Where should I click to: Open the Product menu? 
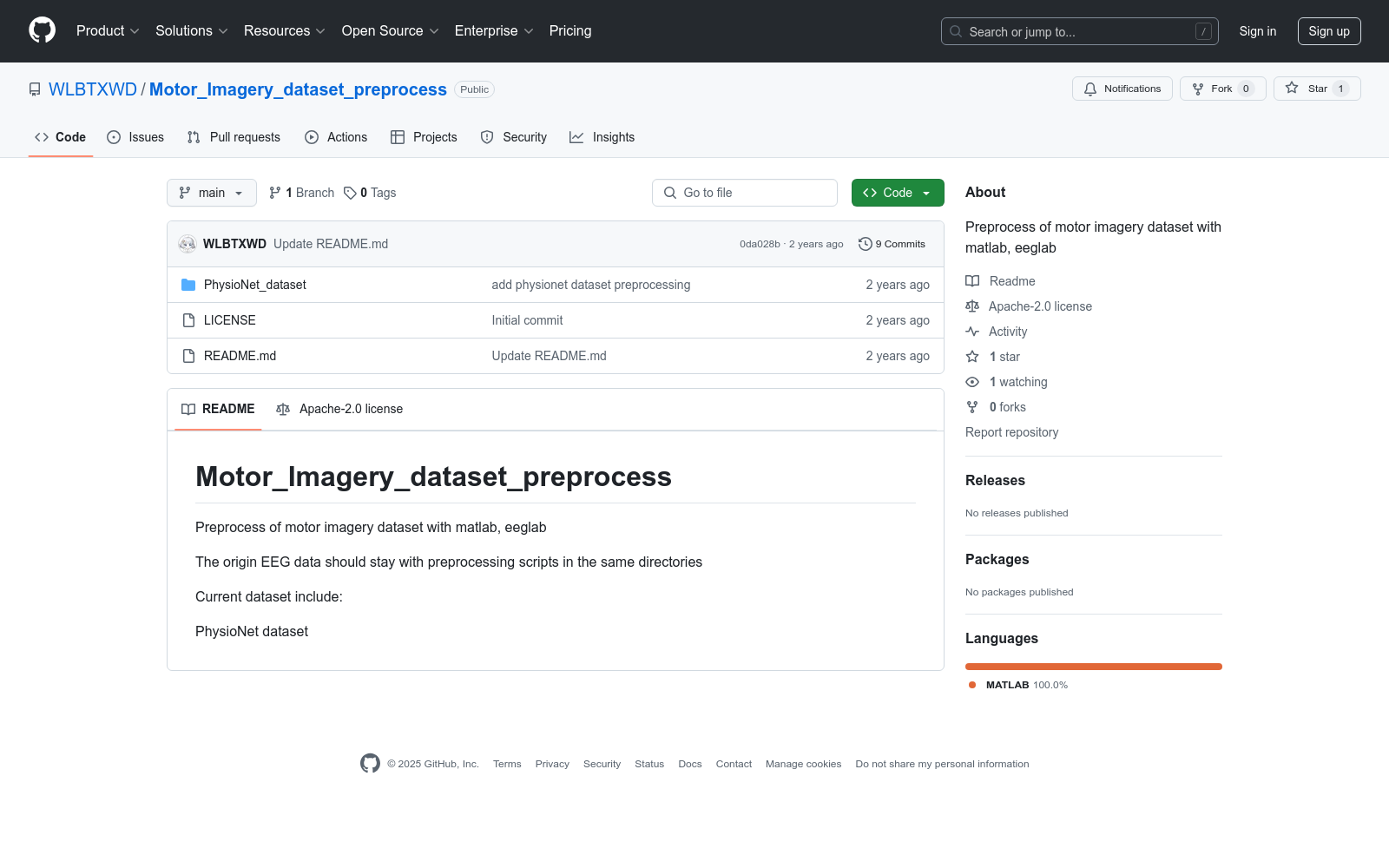[x=108, y=30]
